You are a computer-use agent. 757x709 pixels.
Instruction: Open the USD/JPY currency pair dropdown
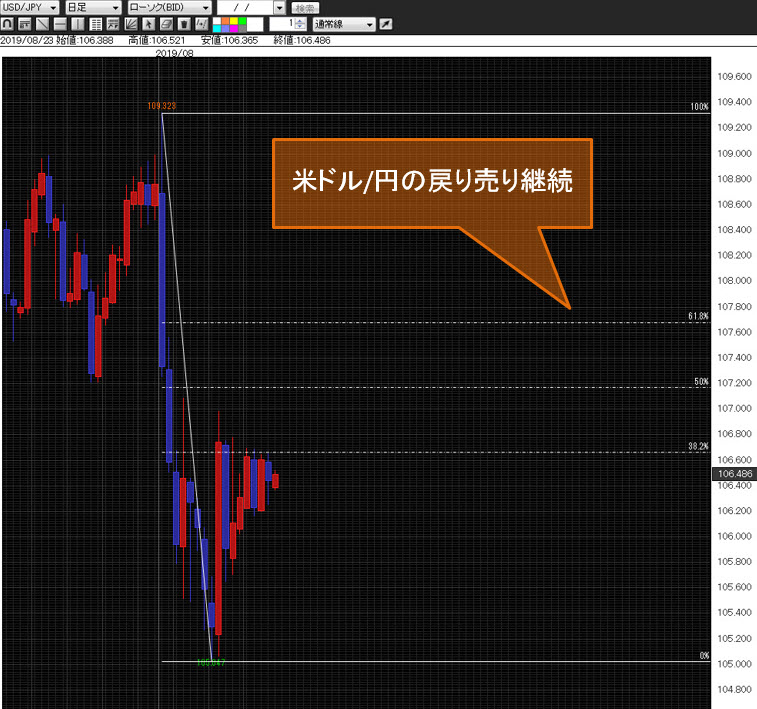(30, 8)
